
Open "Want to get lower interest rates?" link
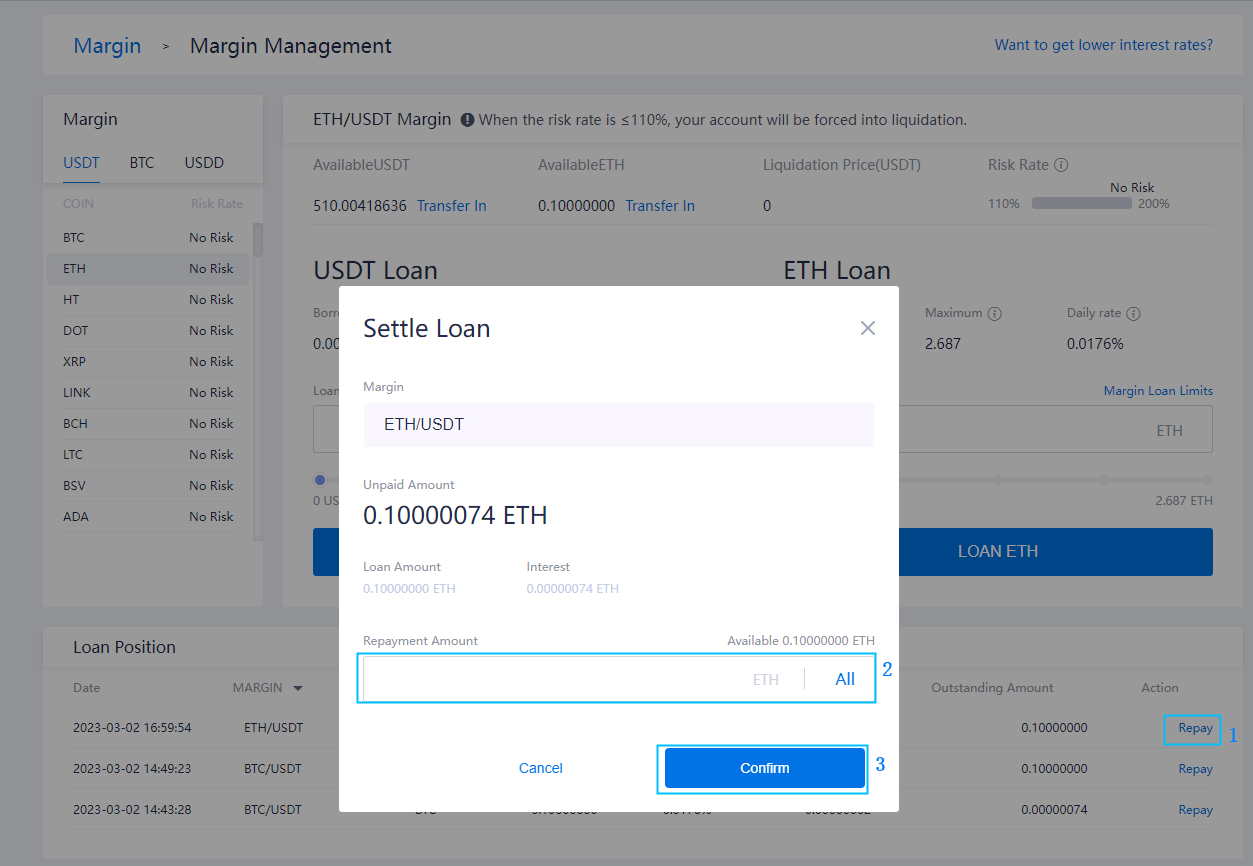point(1103,45)
